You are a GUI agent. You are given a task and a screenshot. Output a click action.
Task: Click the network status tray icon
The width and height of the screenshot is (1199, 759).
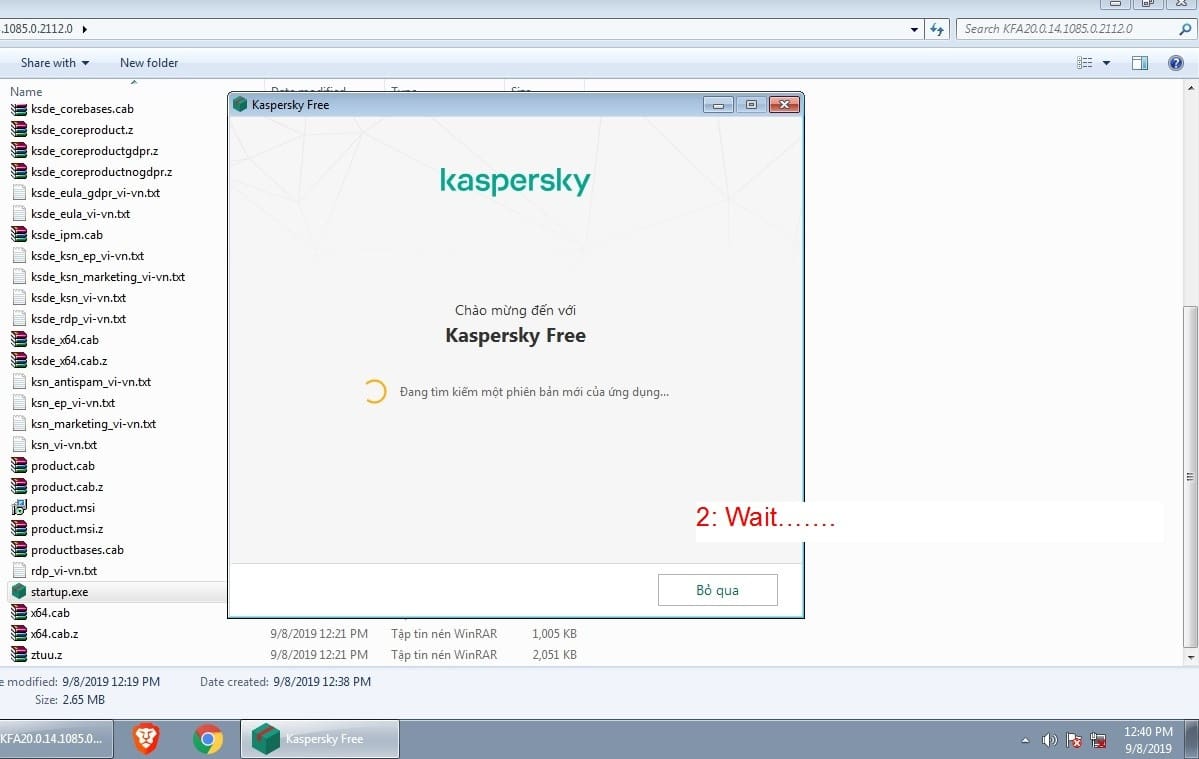click(1098, 740)
